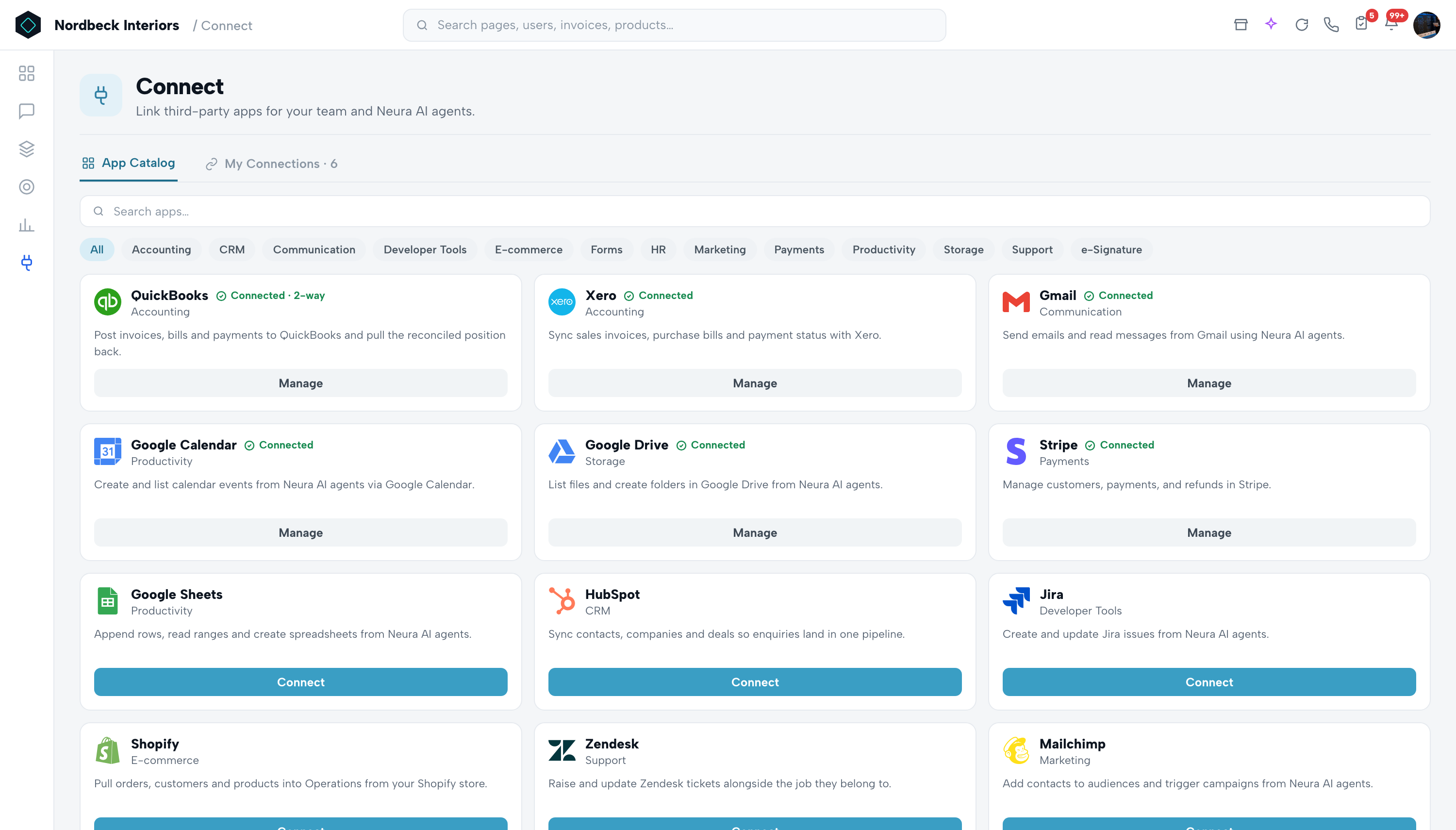
Task: Click the QuickBooks 'Connected · 2-way' status
Action: tap(271, 295)
